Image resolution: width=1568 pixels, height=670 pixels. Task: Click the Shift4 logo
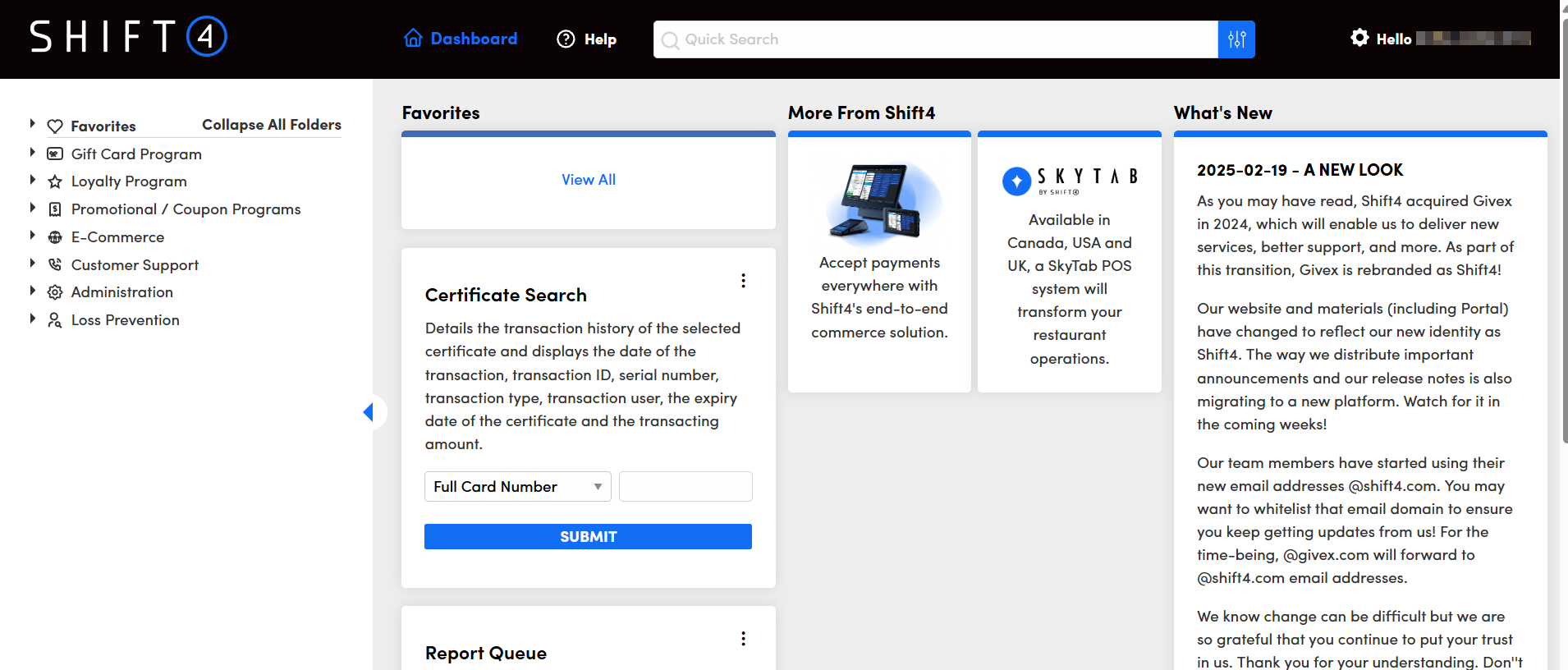click(x=128, y=37)
